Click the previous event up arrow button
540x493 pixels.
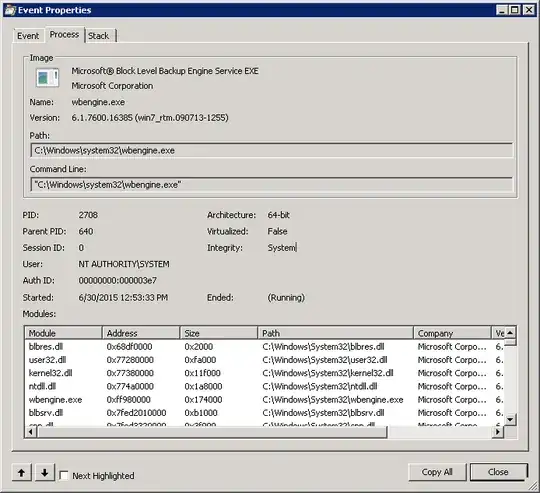tap(22, 473)
